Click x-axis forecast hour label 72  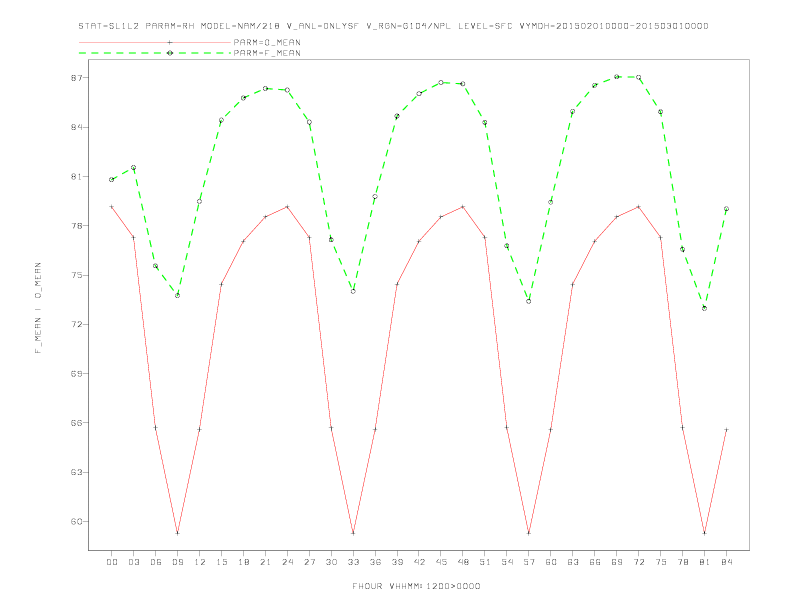tap(638, 562)
